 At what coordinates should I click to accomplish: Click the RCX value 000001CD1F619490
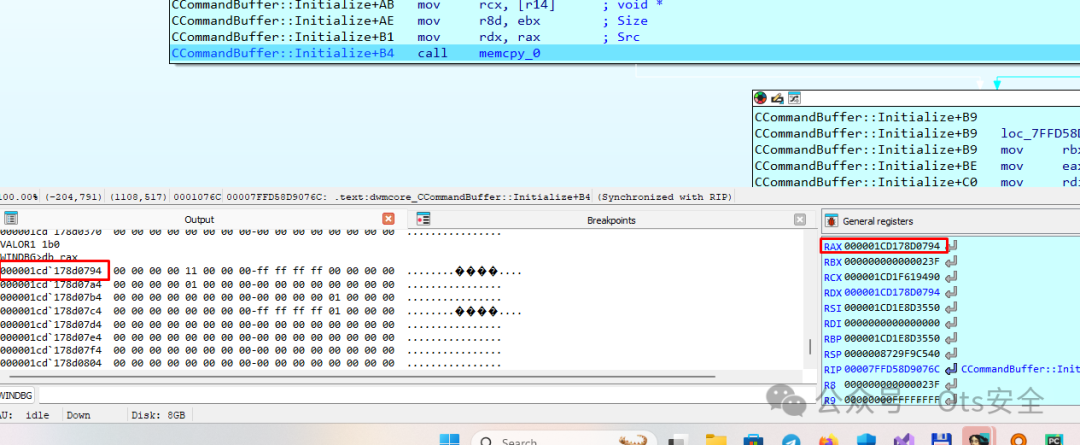(892, 277)
